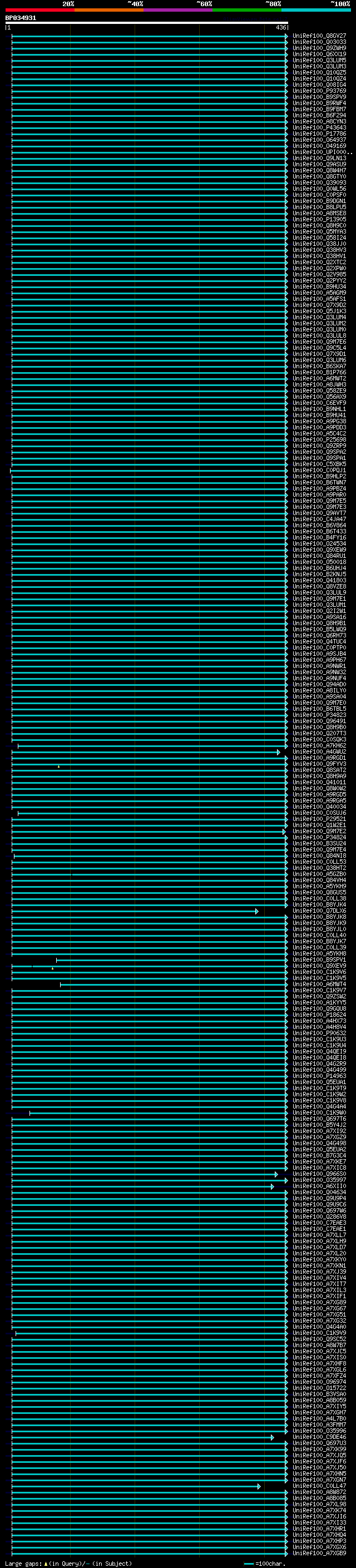This screenshot has width=356, height=1568.
Task: Select the UniRef100_Q5MYA3 label
Action: tap(319, 231)
